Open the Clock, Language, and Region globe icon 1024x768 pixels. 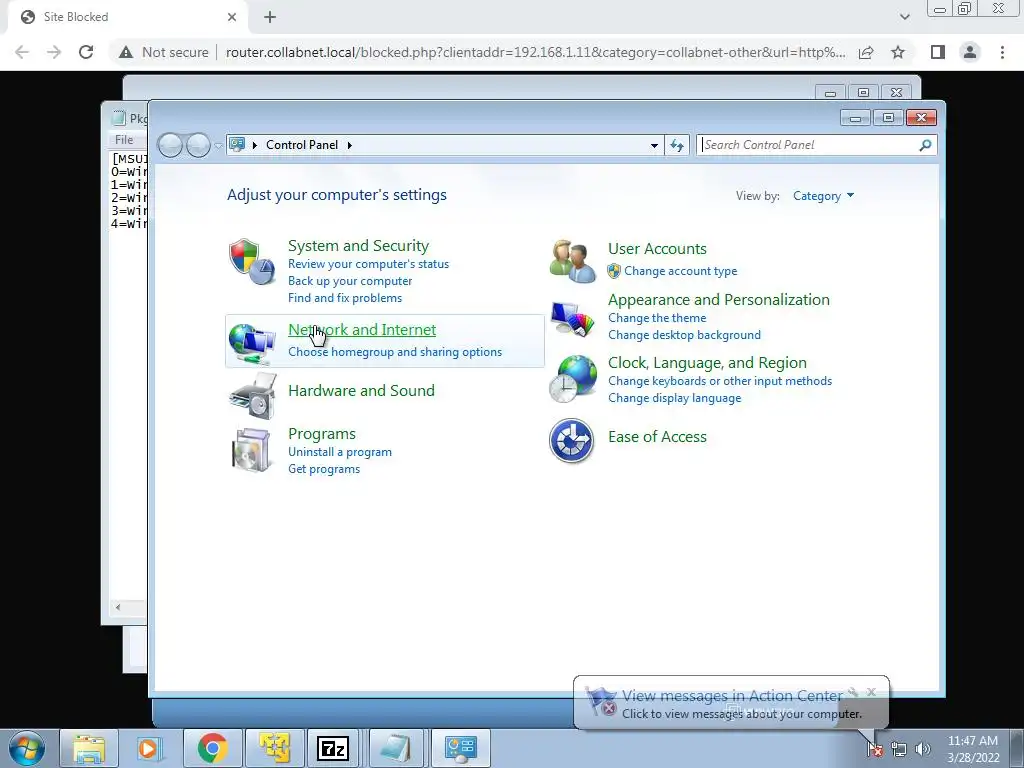click(x=573, y=379)
